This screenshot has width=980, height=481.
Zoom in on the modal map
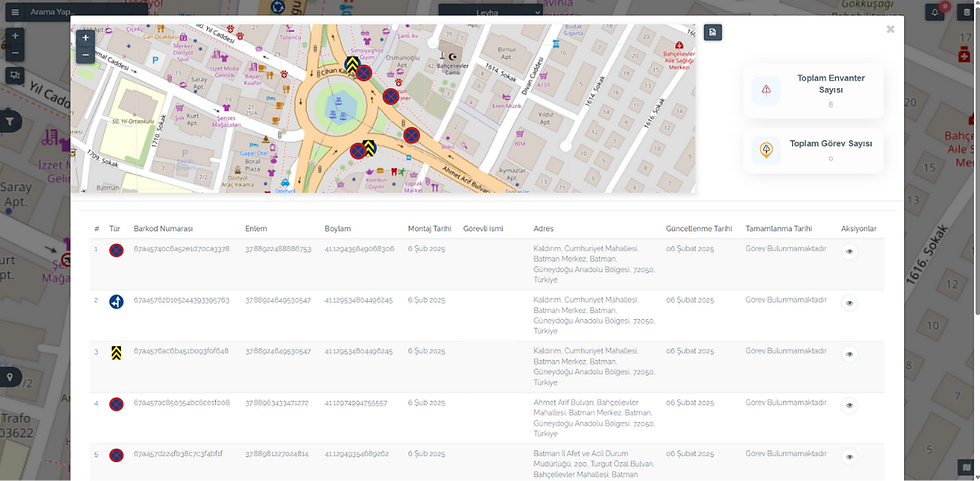pyautogui.click(x=86, y=38)
